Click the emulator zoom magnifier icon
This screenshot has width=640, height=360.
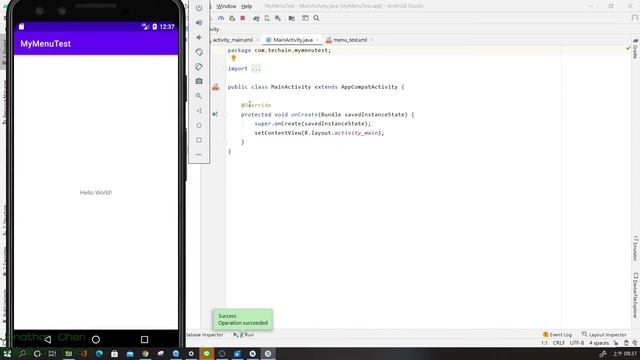tap(199, 96)
